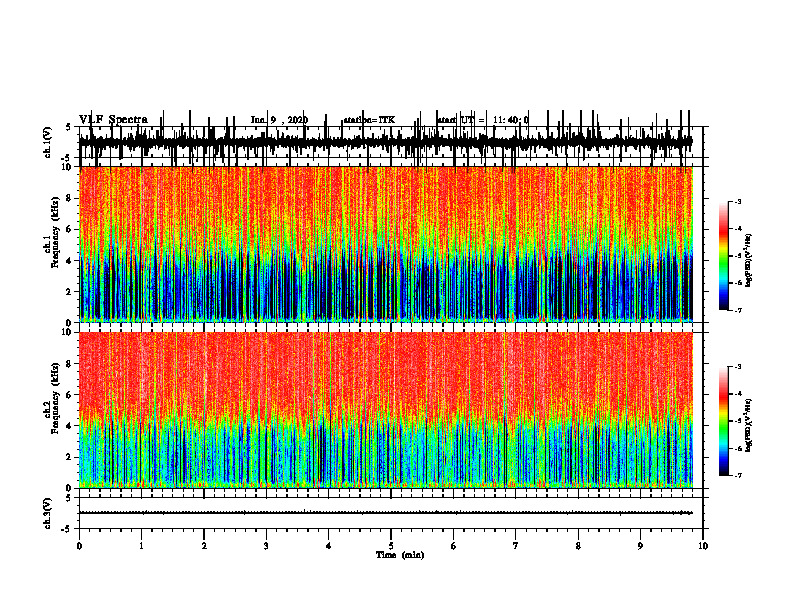Click the ch.2 colorbar "log(PSD)" unit label

click(748, 425)
